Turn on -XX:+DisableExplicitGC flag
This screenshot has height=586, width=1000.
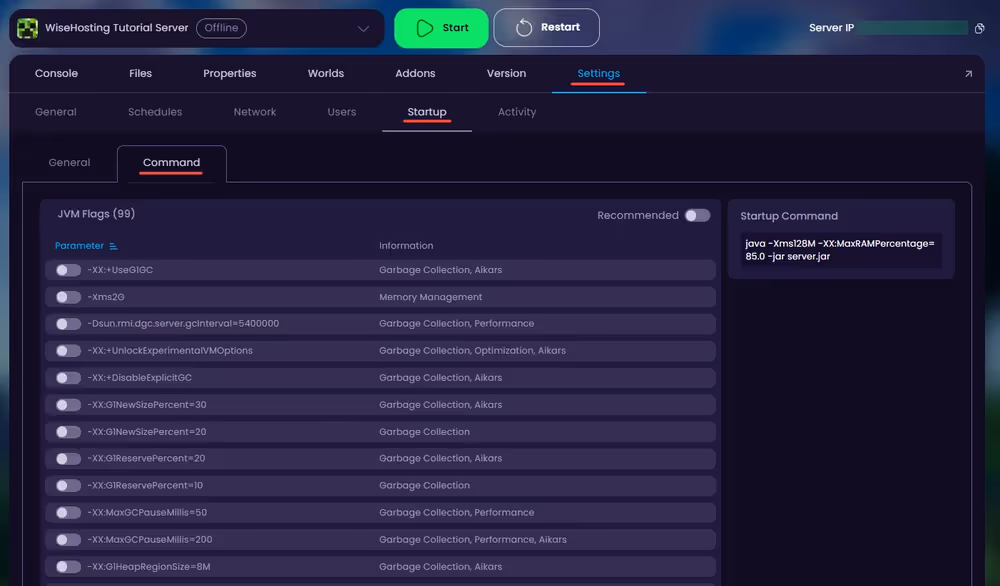[x=68, y=378]
